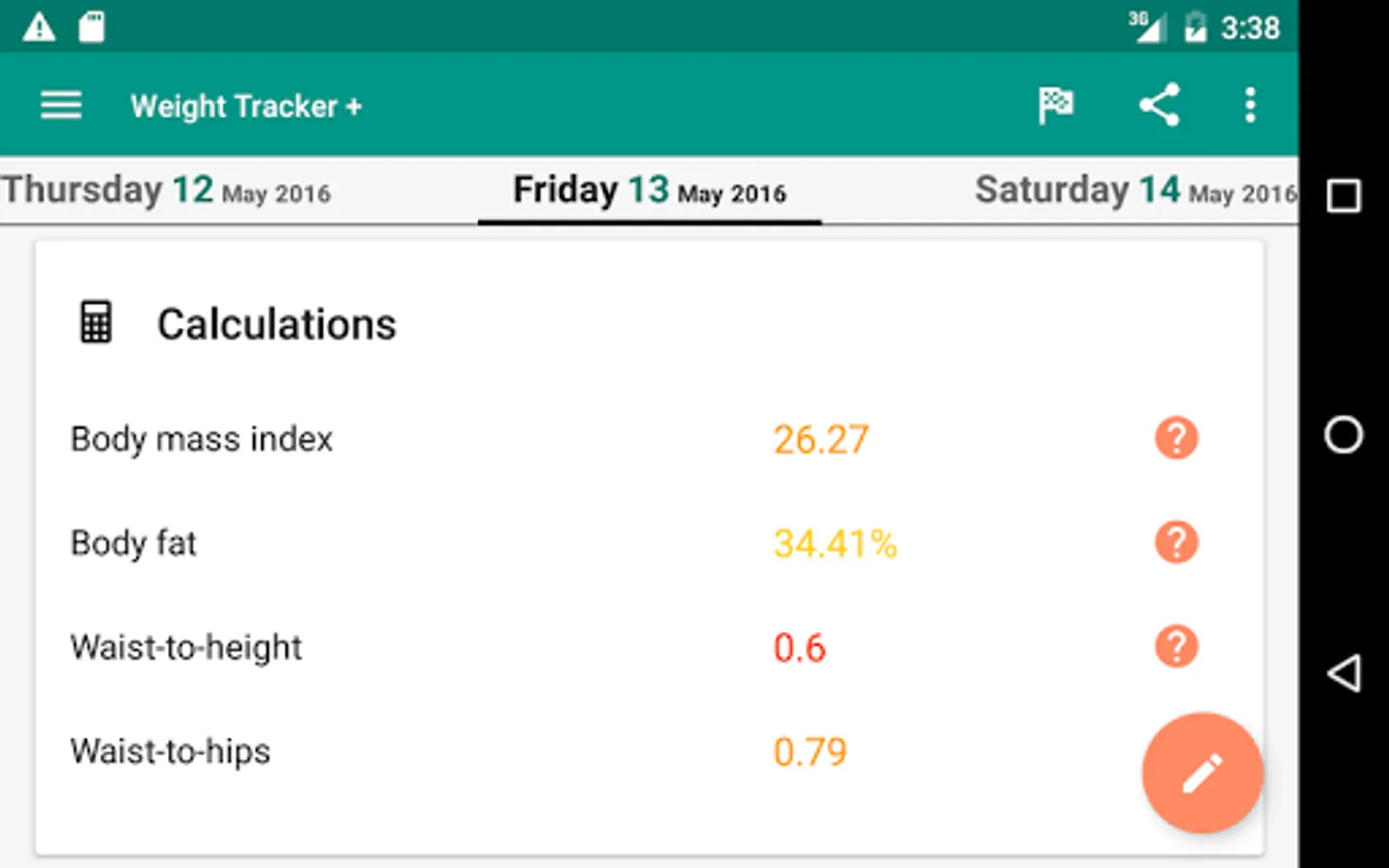Screen dimensions: 1389x868
Task: Tap the Body fat value 34.41%
Action: pyautogui.click(x=835, y=544)
